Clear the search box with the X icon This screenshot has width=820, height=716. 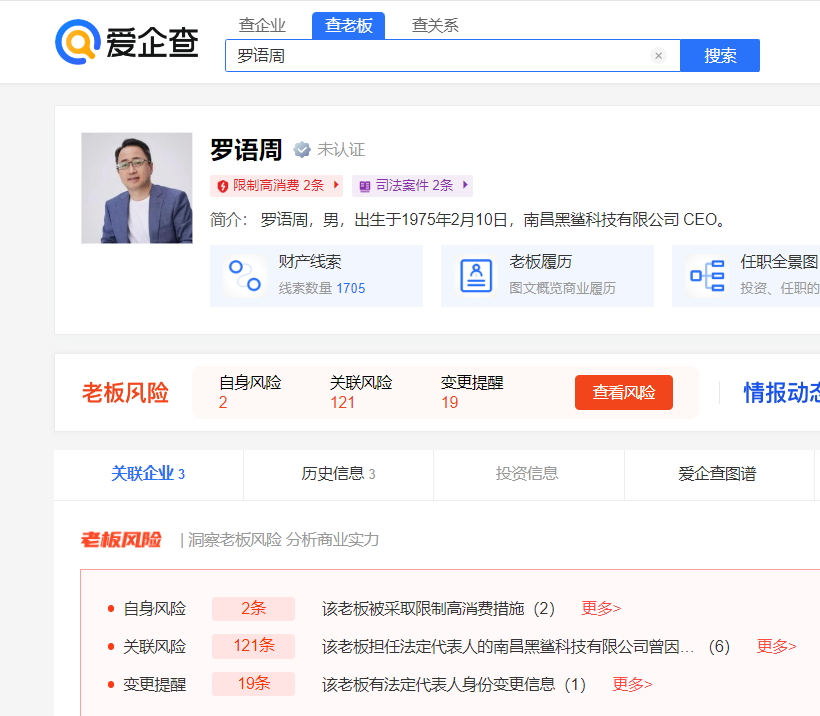coord(658,55)
